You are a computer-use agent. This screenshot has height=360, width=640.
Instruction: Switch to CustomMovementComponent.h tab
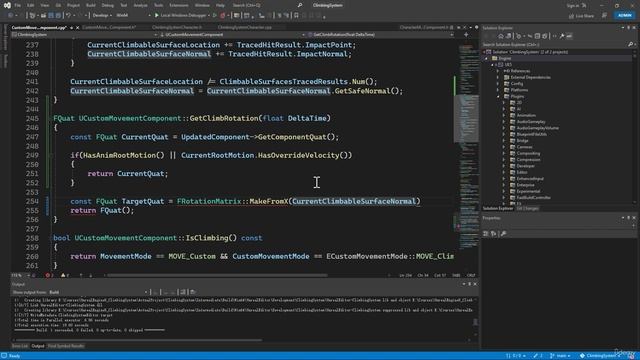coord(109,27)
